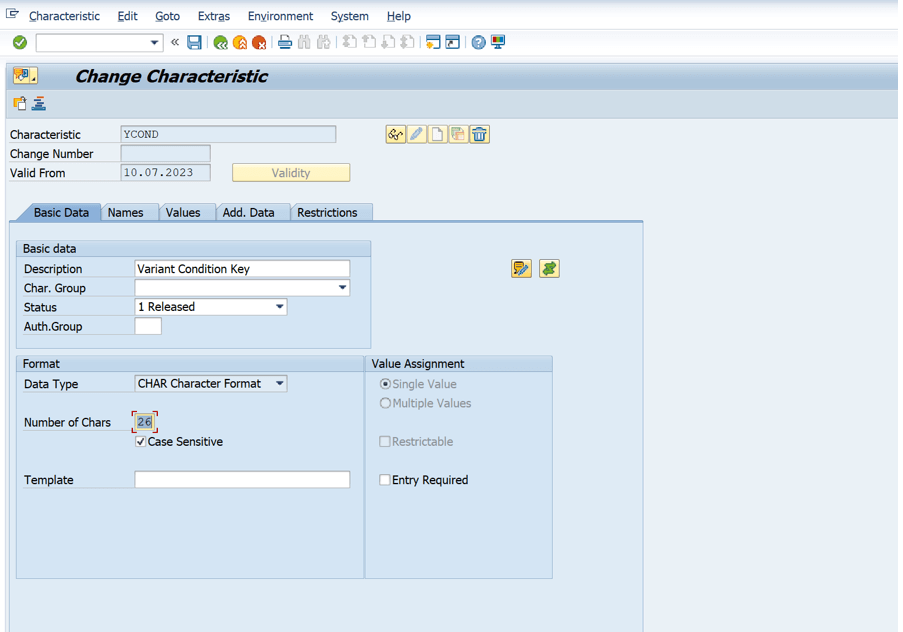Click the Copy with template icon
This screenshot has height=632, width=903.
[458, 134]
